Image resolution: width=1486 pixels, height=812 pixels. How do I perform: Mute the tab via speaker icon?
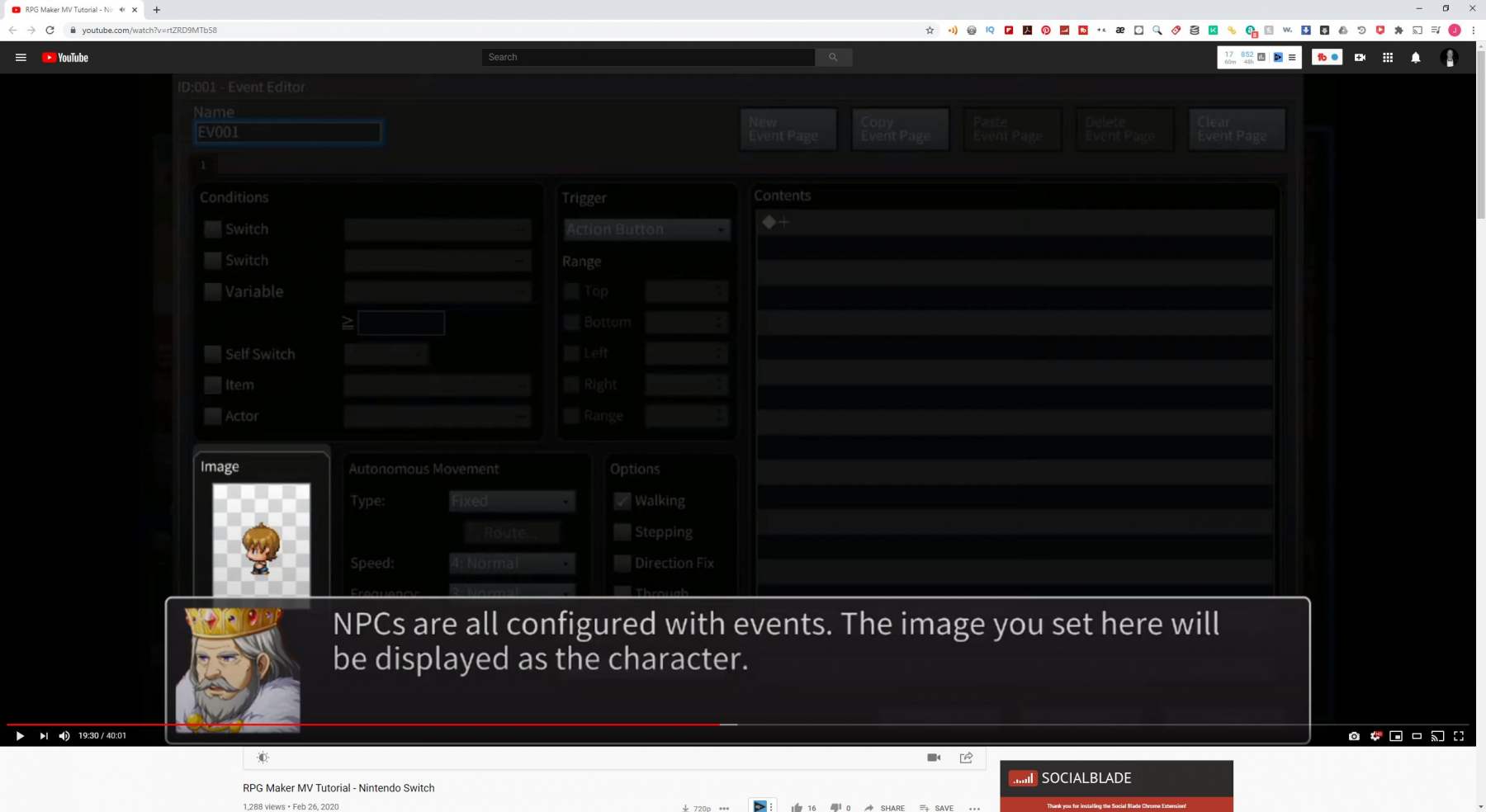click(122, 10)
